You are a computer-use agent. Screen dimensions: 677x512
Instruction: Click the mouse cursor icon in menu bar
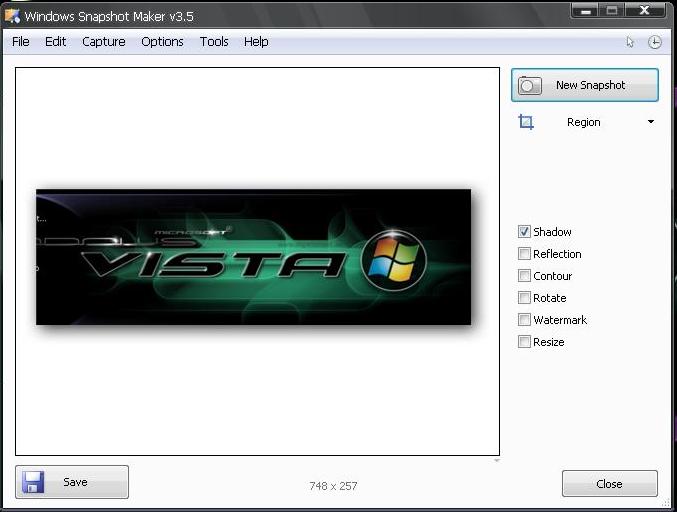[630, 42]
